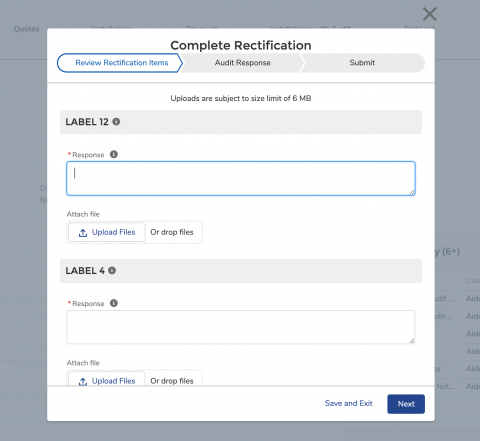Click the Next button
The width and height of the screenshot is (480, 441).
point(406,404)
